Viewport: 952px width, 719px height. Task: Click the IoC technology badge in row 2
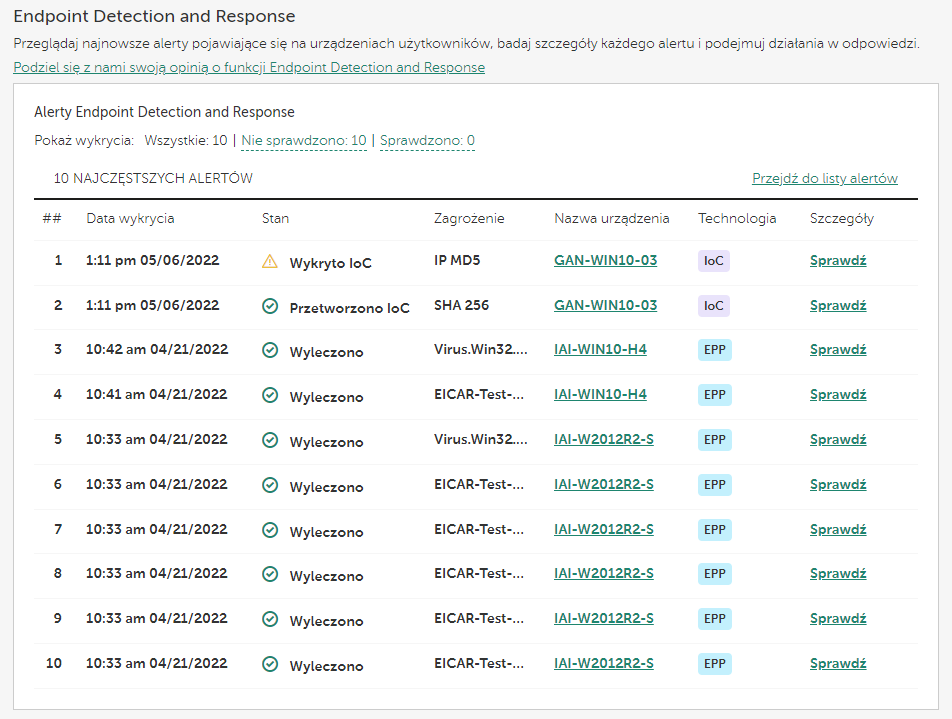(x=713, y=306)
